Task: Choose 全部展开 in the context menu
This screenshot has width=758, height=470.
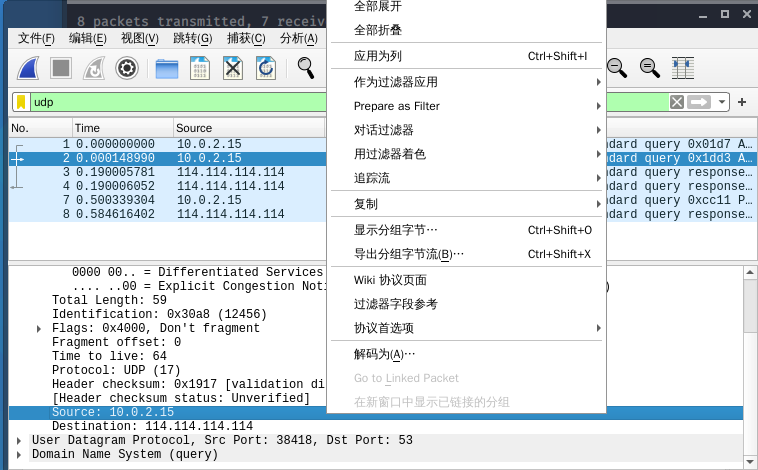Action: pos(466,7)
